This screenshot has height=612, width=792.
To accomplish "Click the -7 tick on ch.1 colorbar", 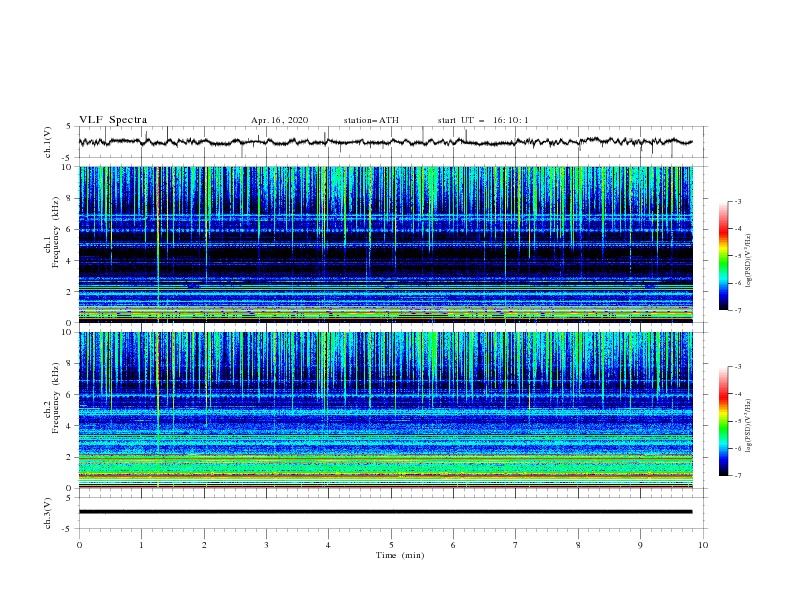I will point(737,310).
